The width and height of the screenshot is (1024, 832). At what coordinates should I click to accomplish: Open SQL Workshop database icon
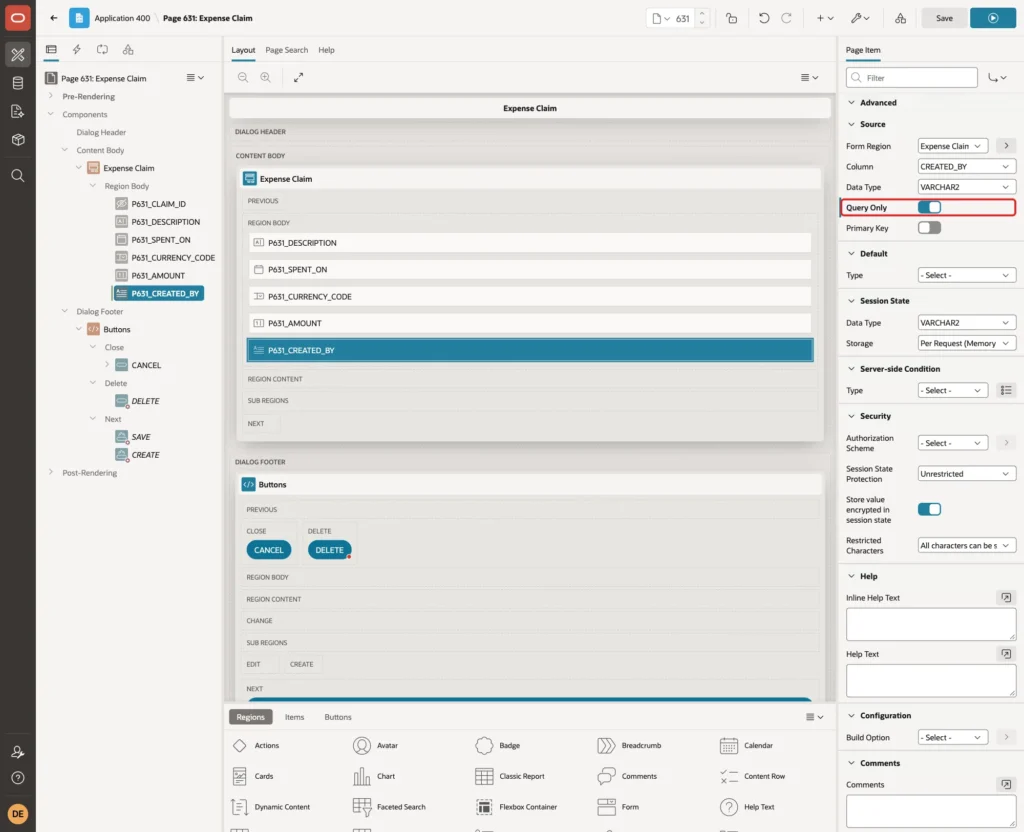click(18, 83)
